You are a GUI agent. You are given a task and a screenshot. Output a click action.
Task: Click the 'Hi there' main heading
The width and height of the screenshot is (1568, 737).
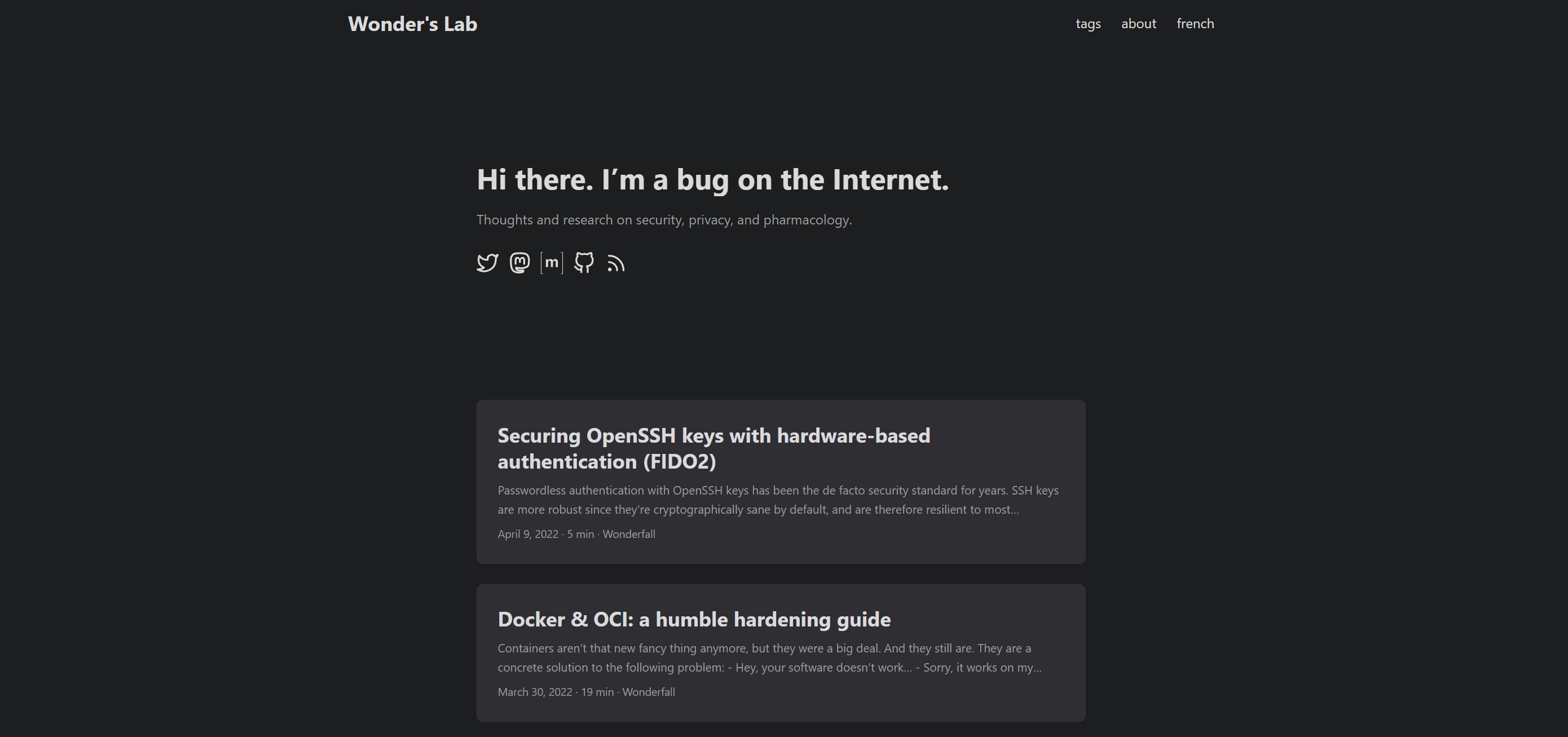[x=712, y=179]
